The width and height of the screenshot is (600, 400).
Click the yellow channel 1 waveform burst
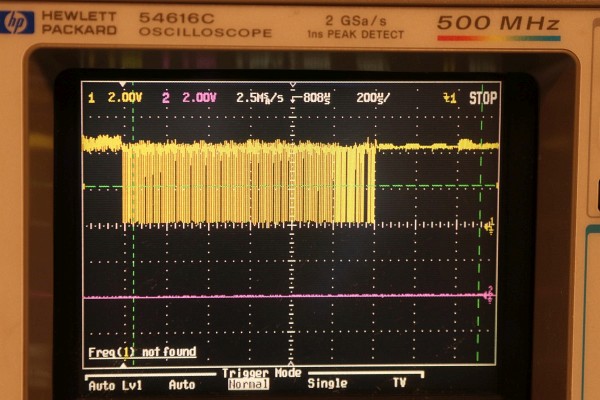click(247, 182)
